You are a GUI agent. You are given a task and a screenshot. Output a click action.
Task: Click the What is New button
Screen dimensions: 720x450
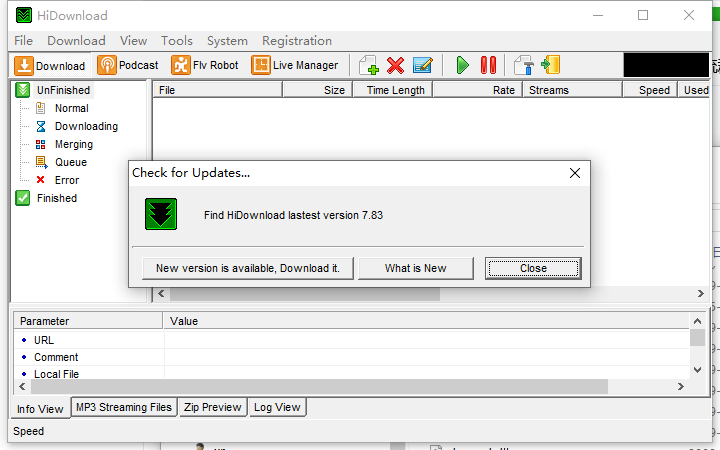pos(416,268)
